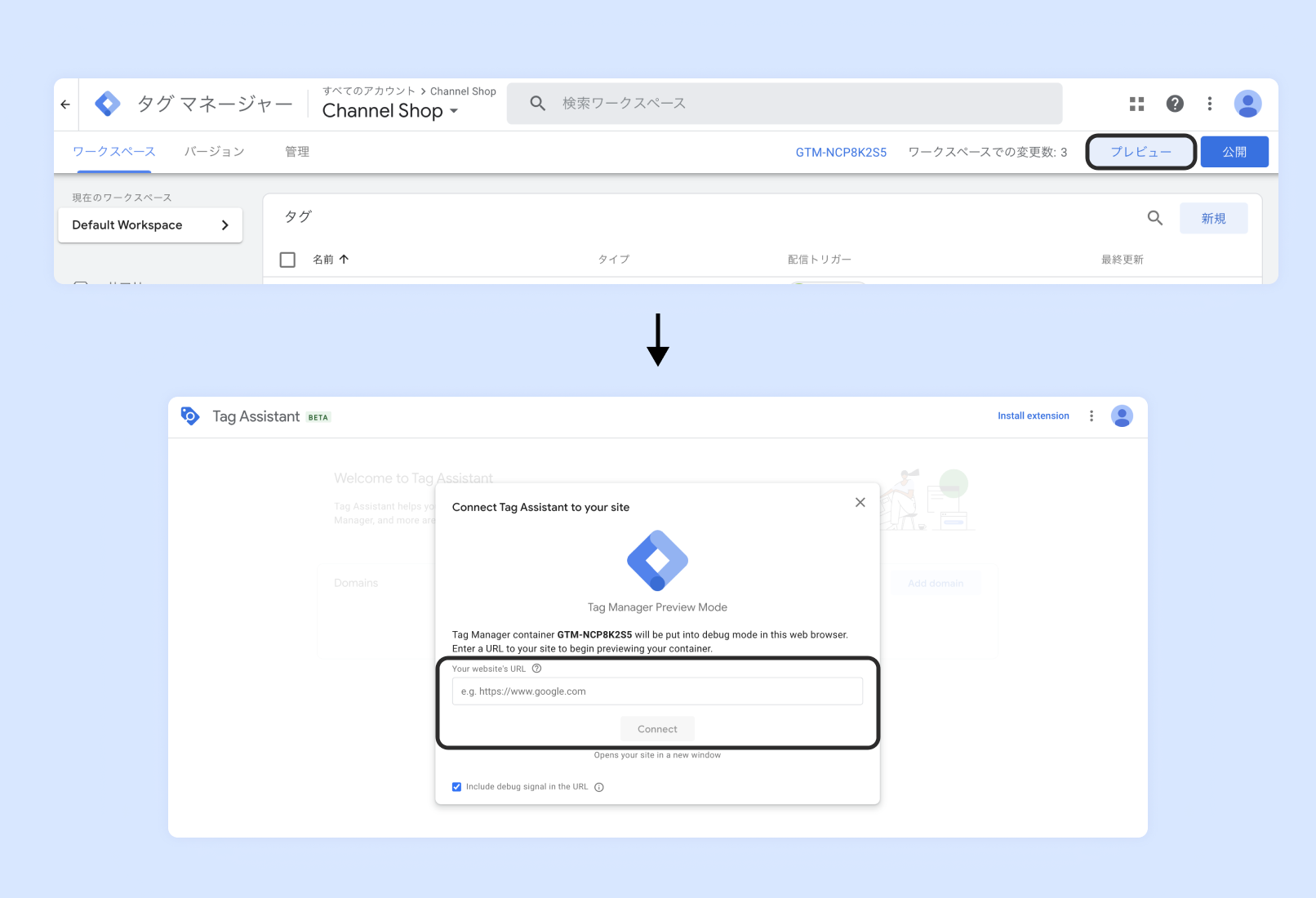Uncheck Include debug signal in the URL

(456, 787)
